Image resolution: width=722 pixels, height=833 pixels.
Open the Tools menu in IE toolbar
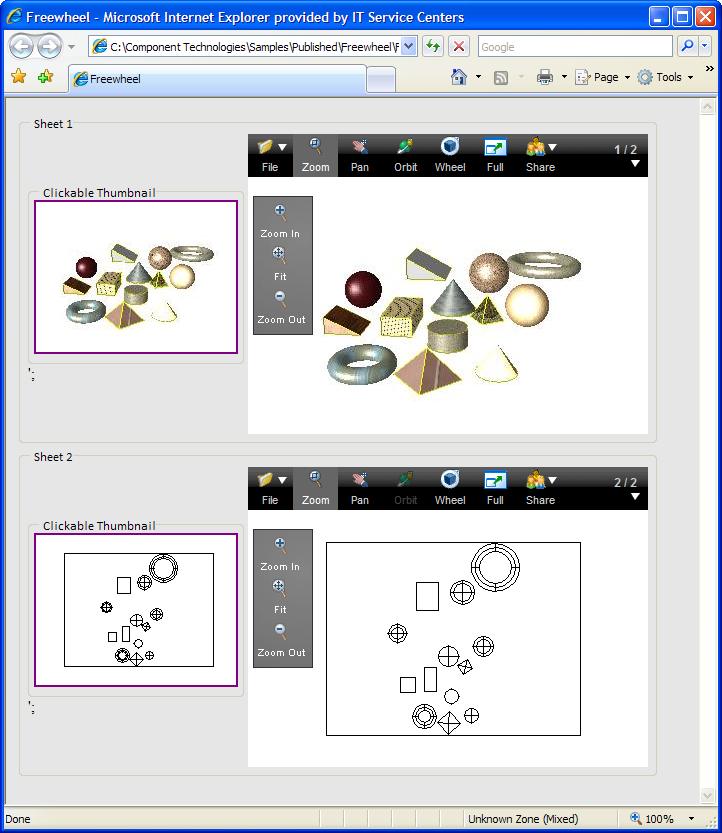(665, 77)
